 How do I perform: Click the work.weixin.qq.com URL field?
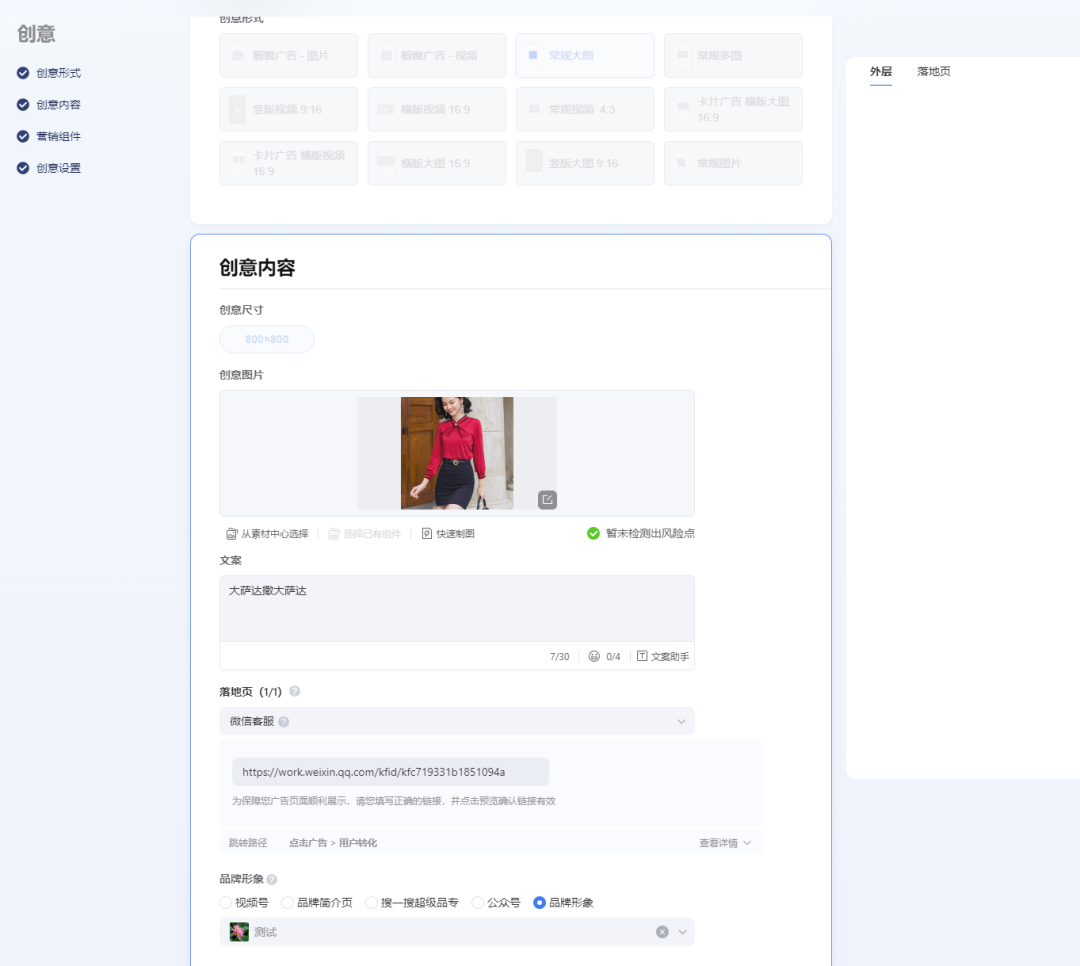[391, 772]
